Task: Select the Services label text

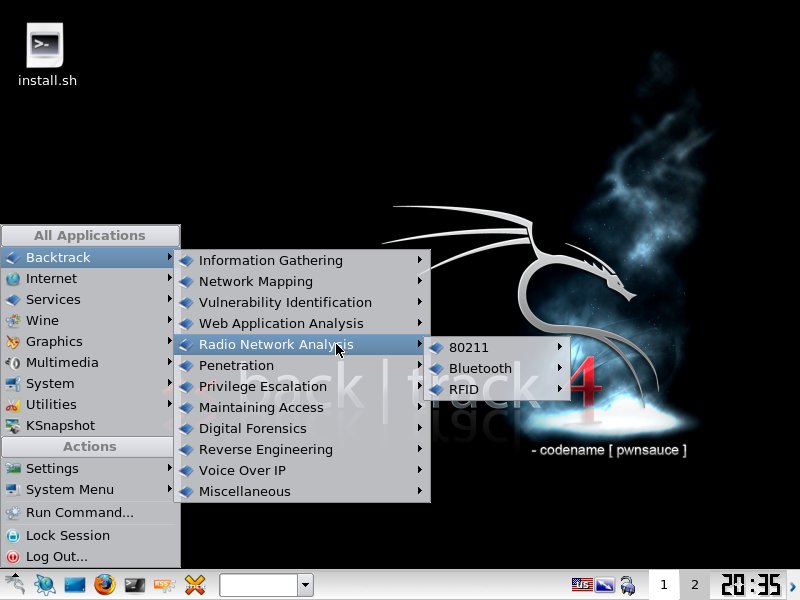Action: [x=53, y=299]
